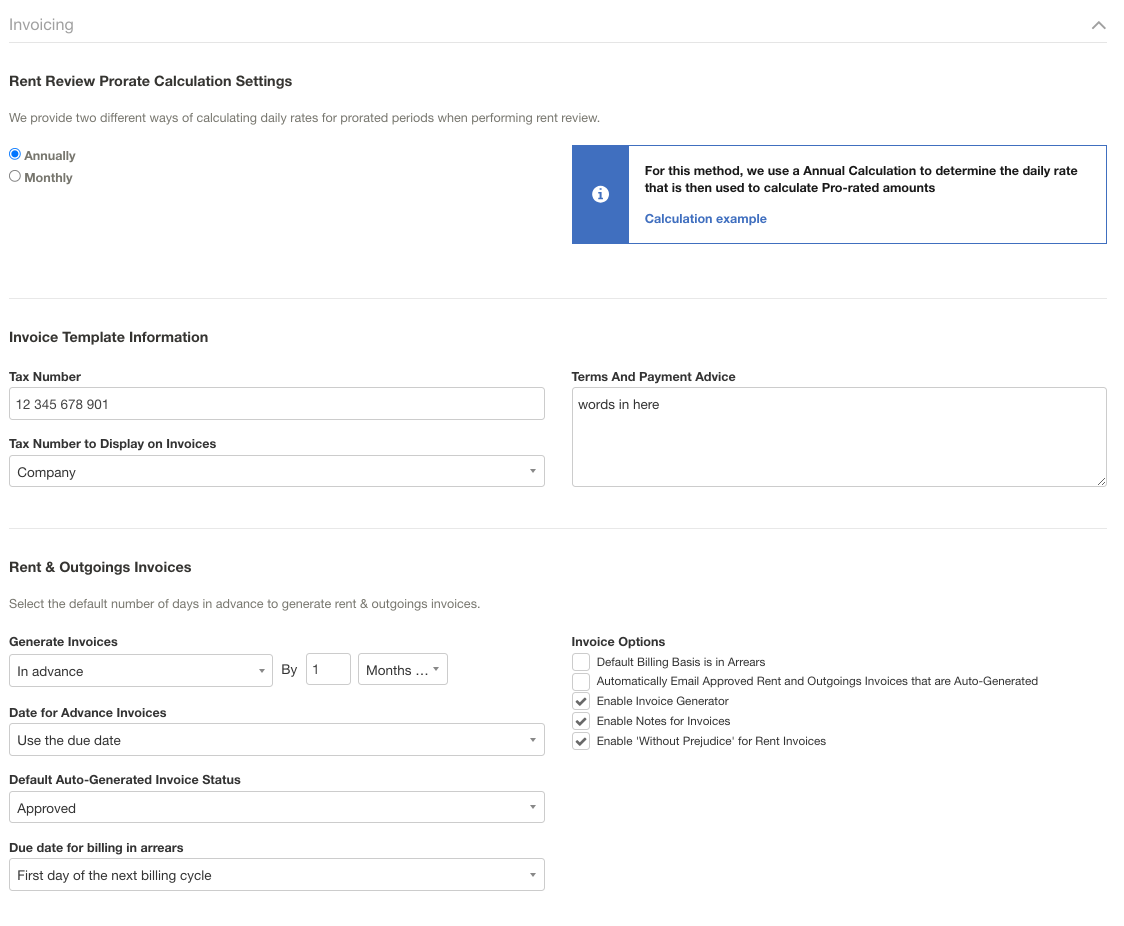1124x926 pixels.
Task: Click the By number input field
Action: pos(328,670)
